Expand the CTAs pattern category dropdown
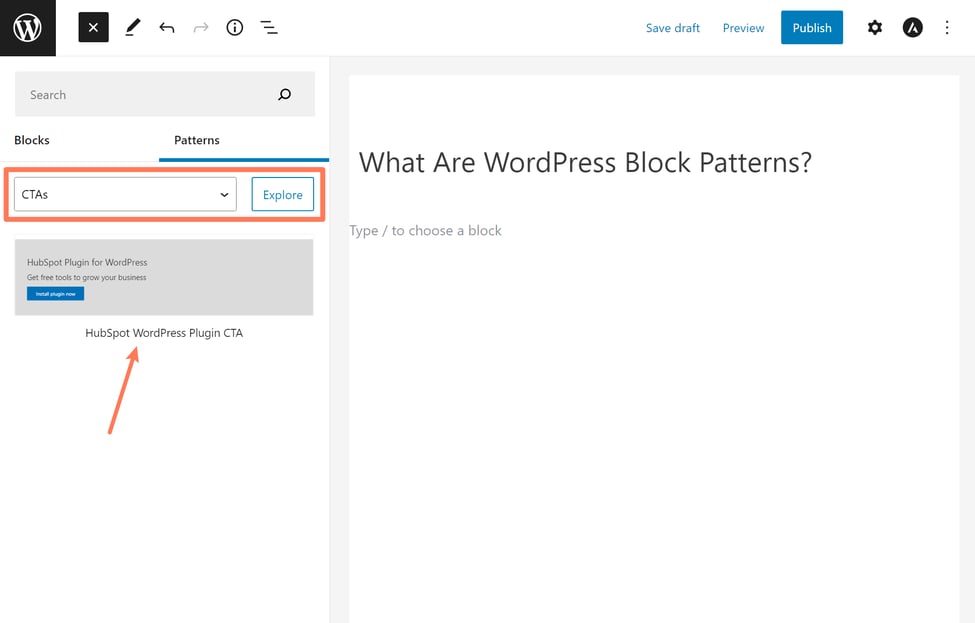Screen dimensions: 975x623 125,195
